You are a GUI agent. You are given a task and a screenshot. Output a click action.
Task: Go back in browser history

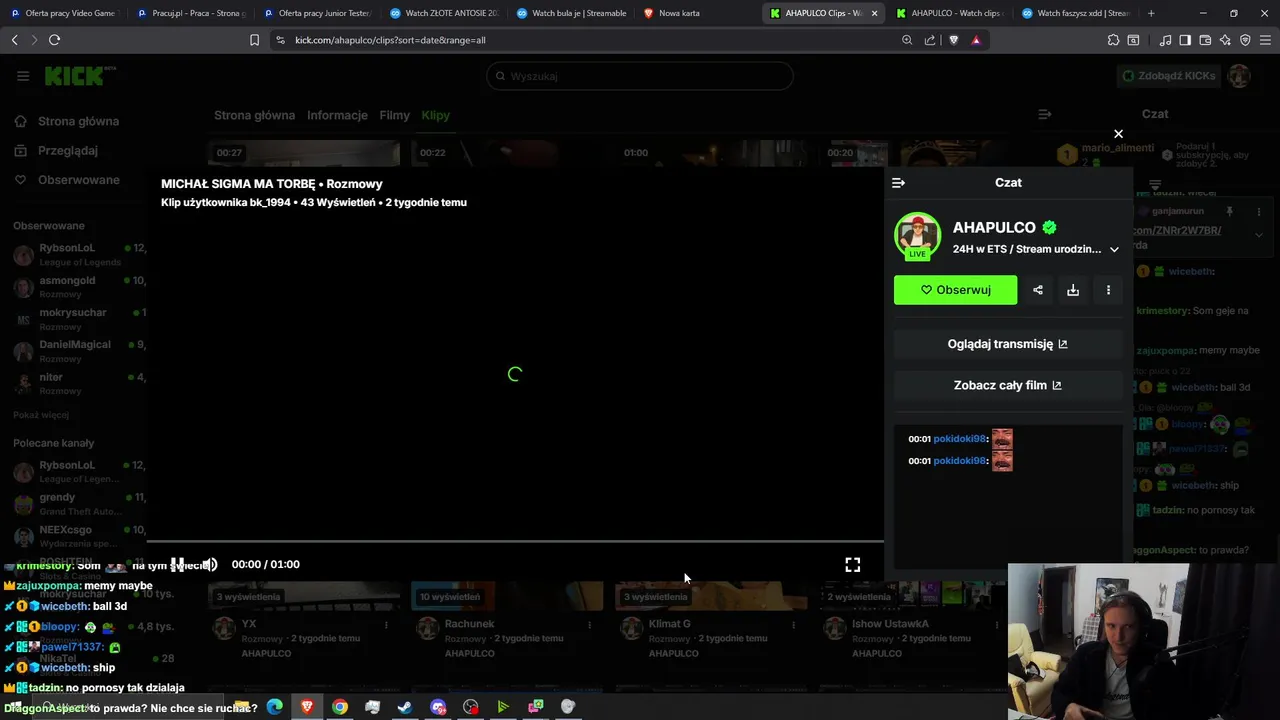(x=14, y=40)
